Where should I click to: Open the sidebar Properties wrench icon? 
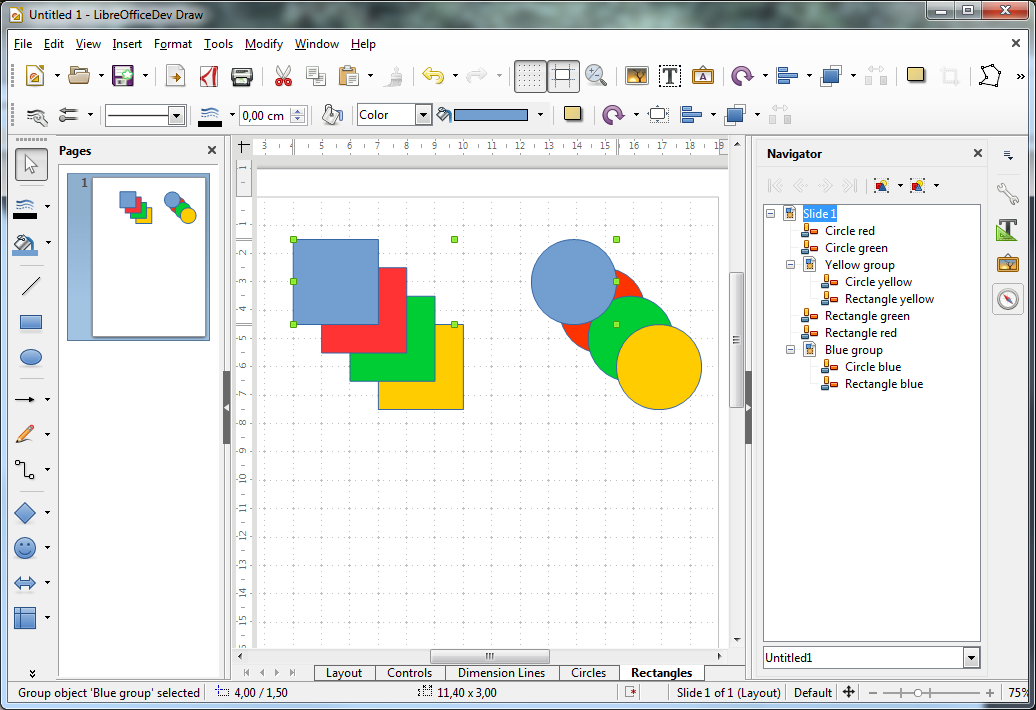(x=1007, y=193)
